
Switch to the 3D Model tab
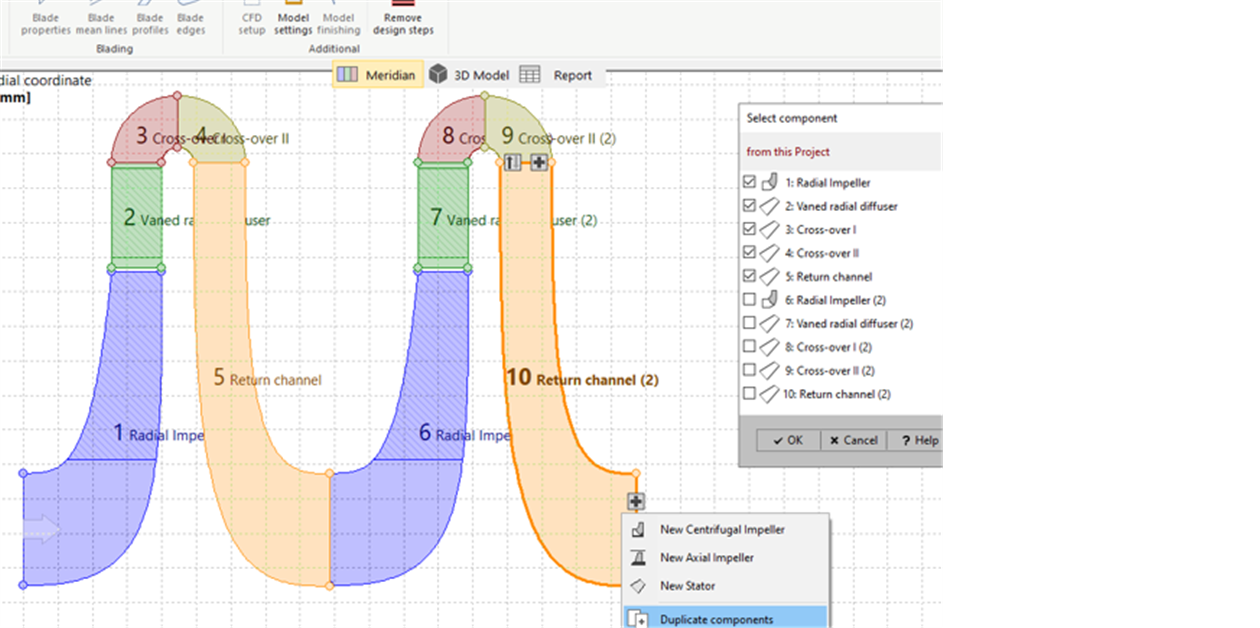point(471,74)
